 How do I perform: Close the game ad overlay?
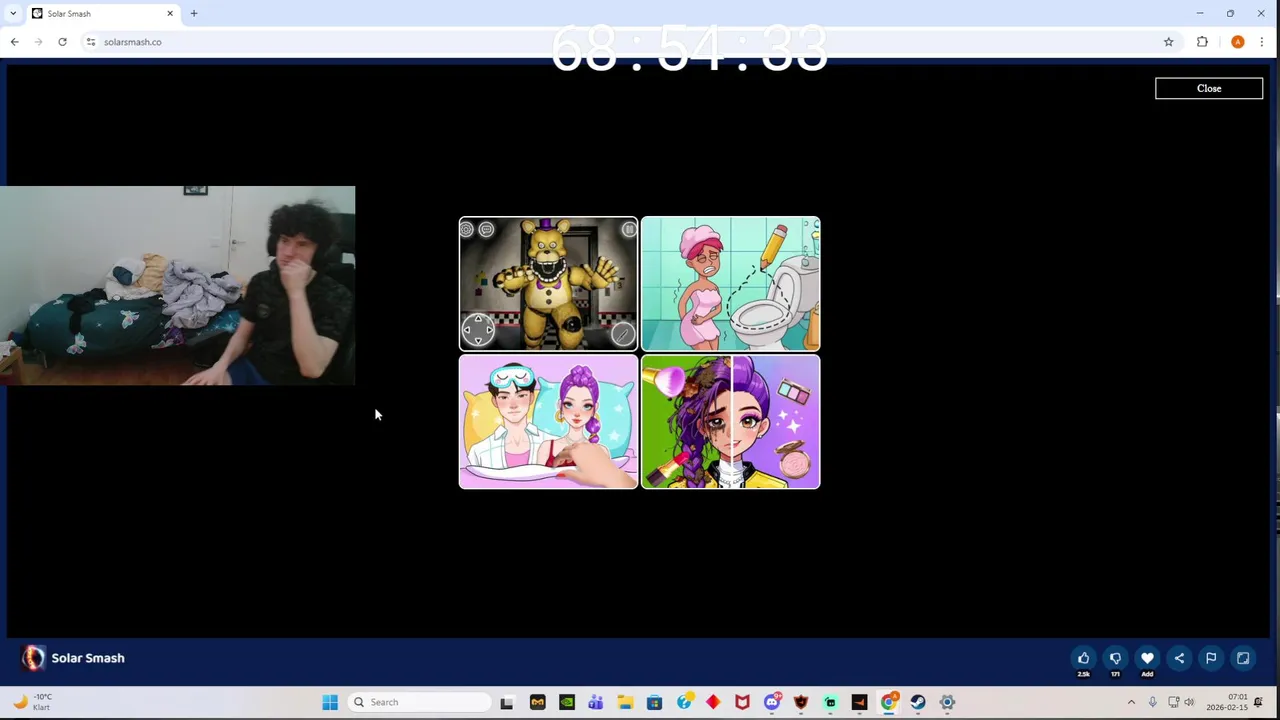point(1209,88)
